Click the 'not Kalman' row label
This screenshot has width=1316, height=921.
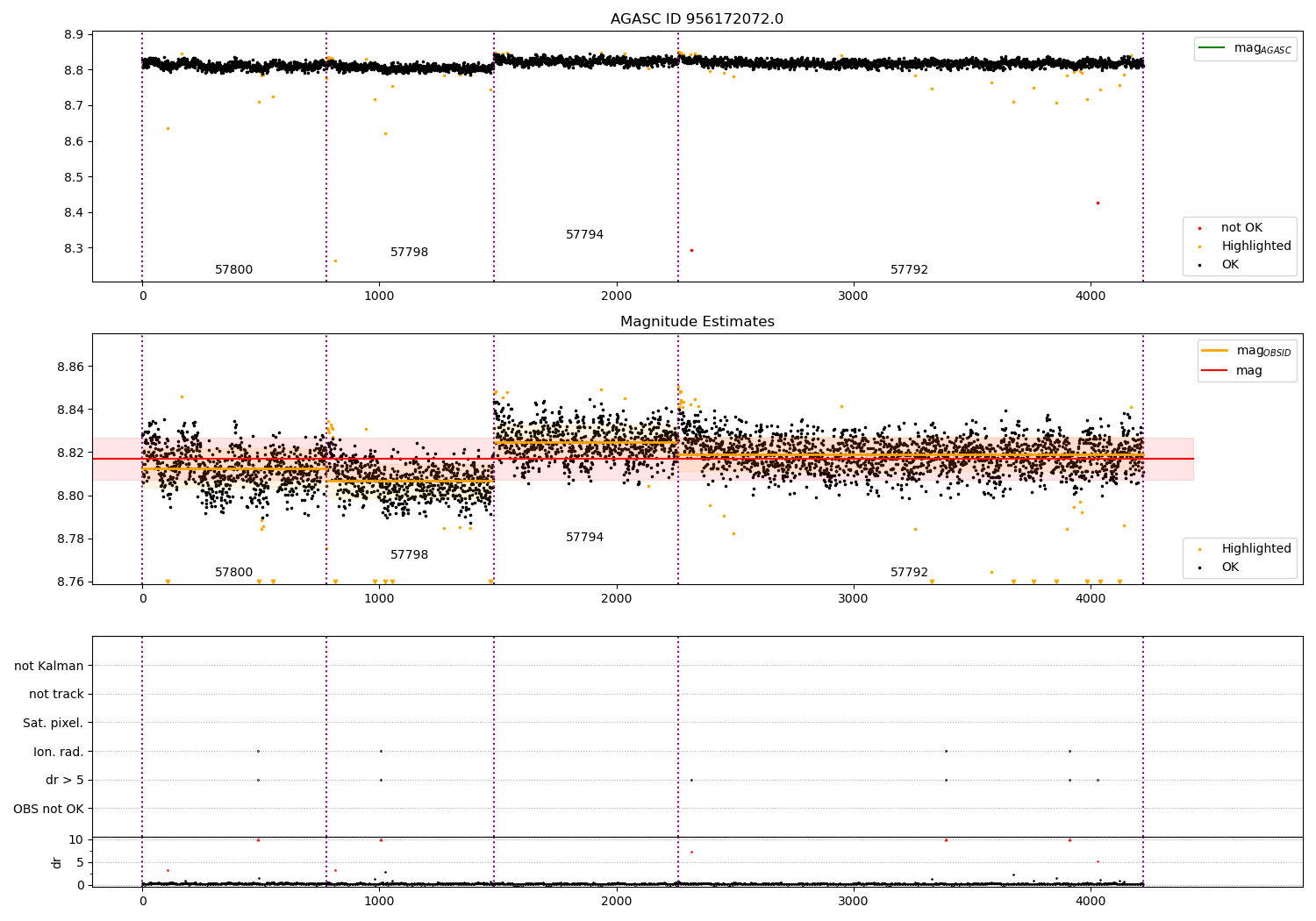(x=49, y=666)
